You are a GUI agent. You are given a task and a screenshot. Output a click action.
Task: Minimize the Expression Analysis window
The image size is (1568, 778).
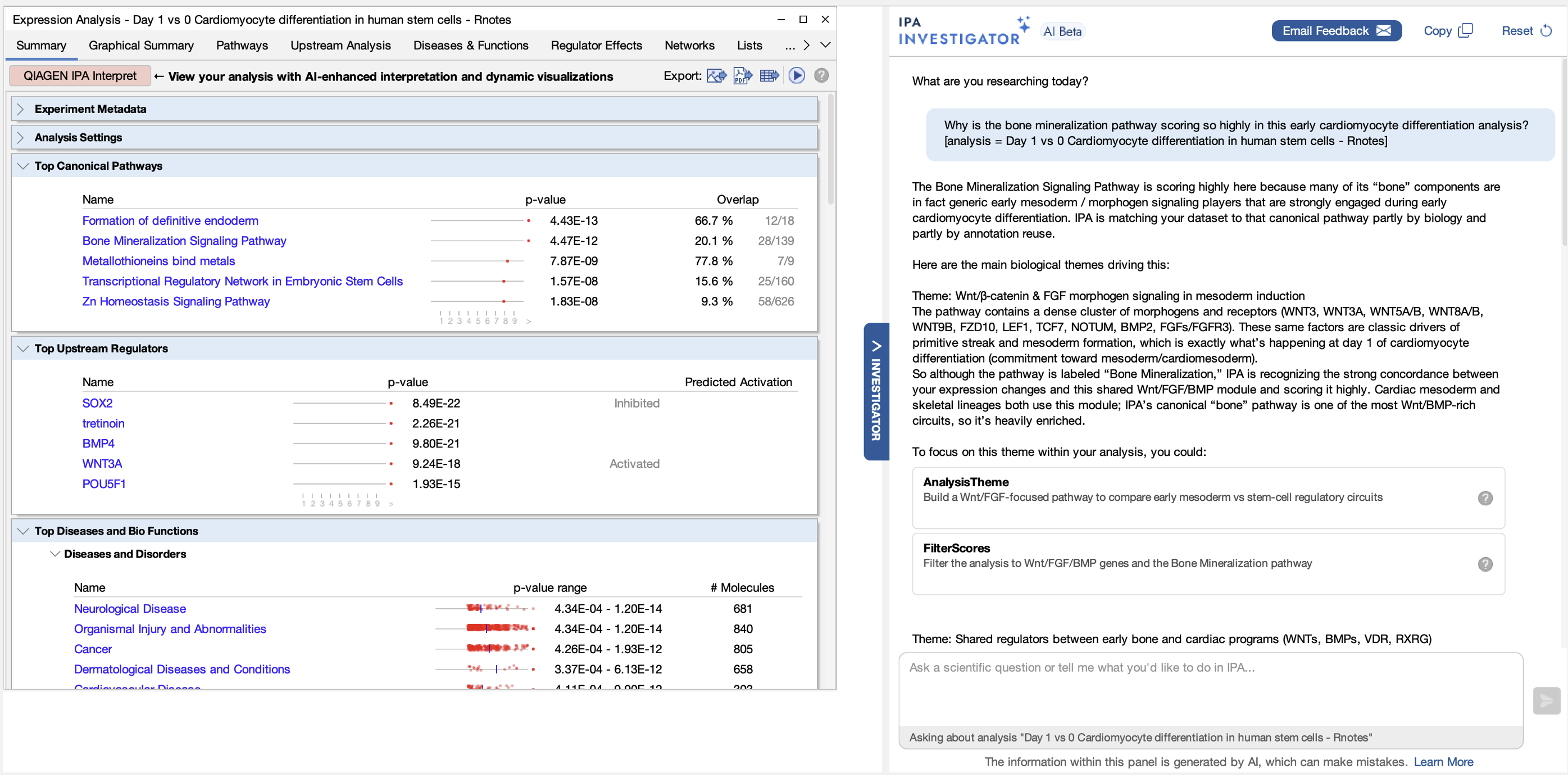[x=781, y=20]
